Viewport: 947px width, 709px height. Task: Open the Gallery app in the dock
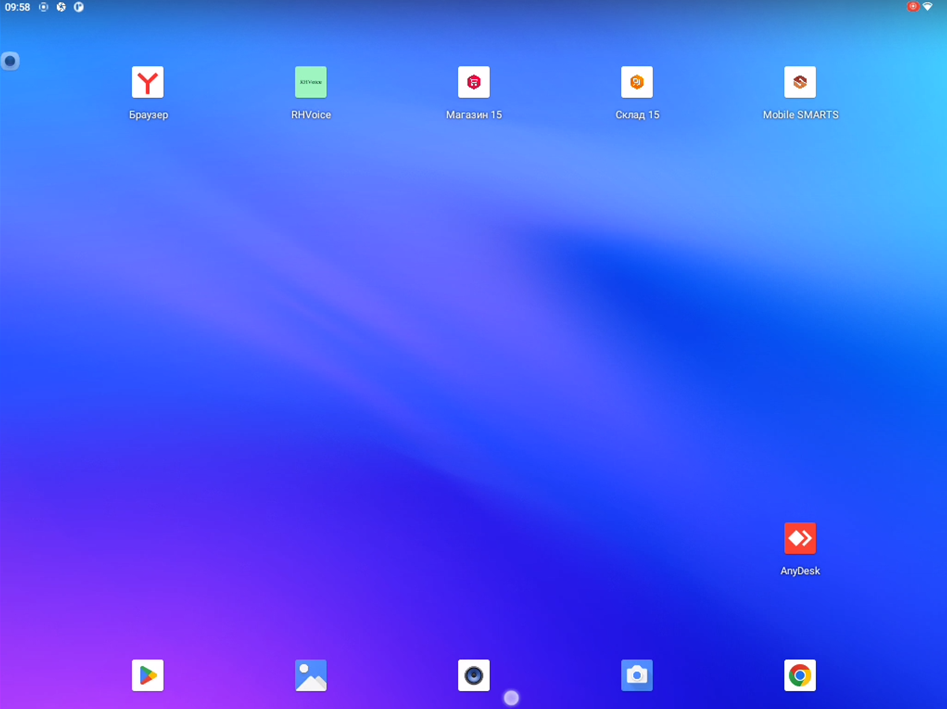coord(311,676)
